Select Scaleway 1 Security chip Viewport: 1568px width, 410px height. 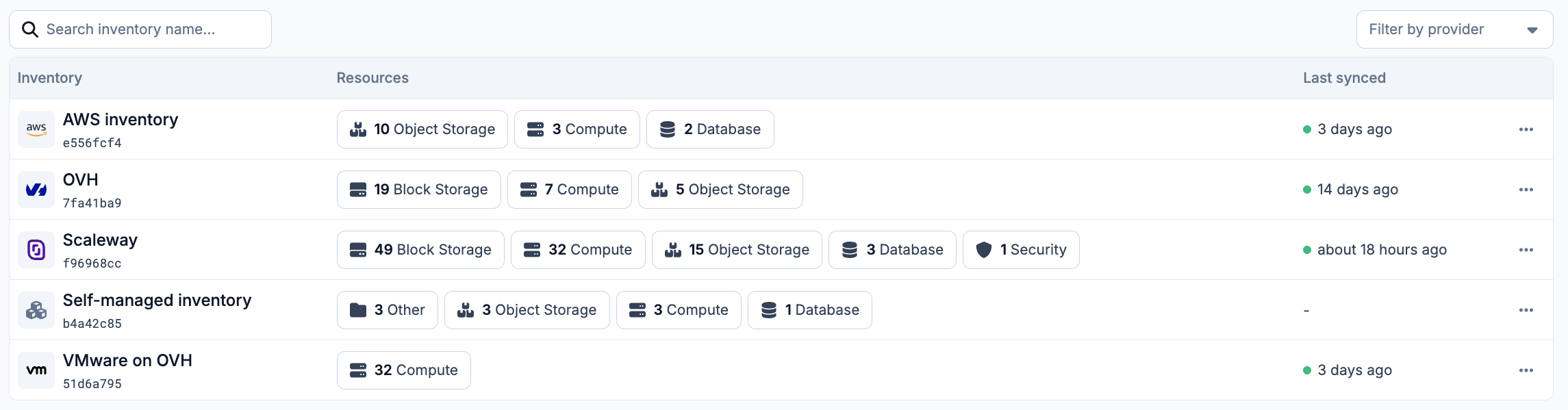pos(1021,250)
